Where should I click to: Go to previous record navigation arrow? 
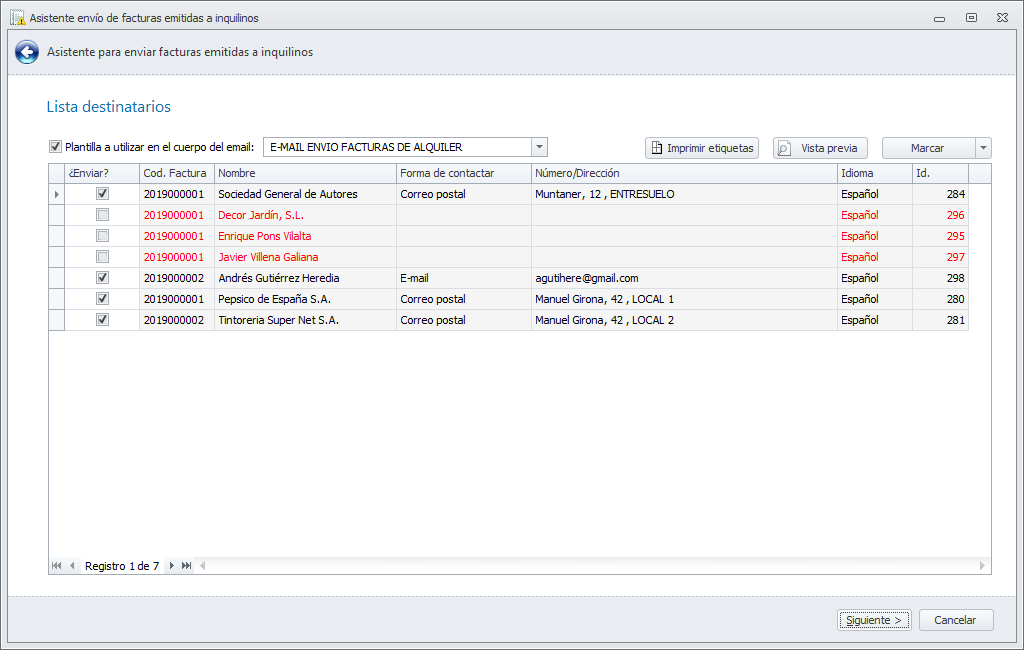point(72,566)
